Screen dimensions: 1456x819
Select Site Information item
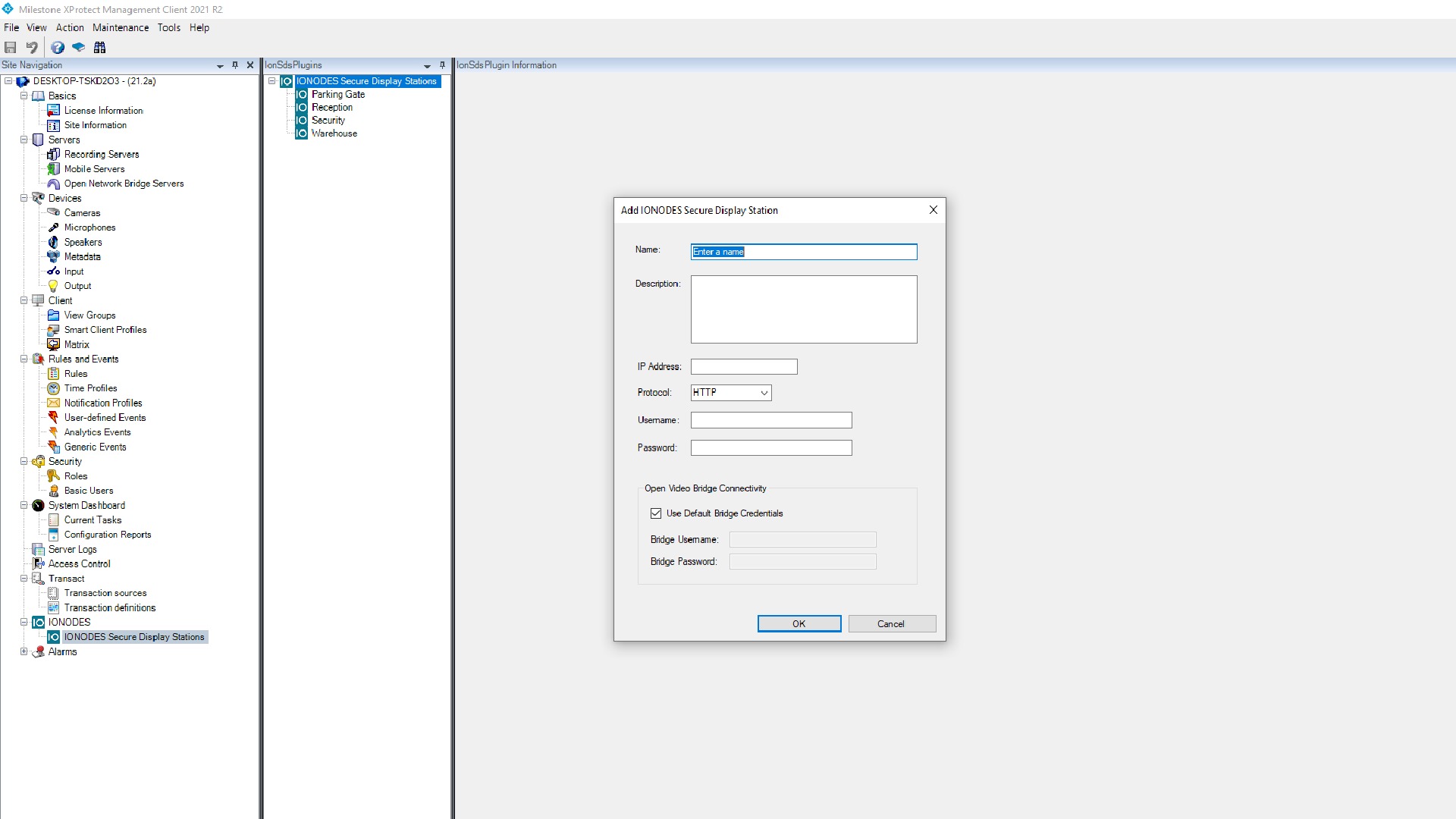click(x=96, y=125)
